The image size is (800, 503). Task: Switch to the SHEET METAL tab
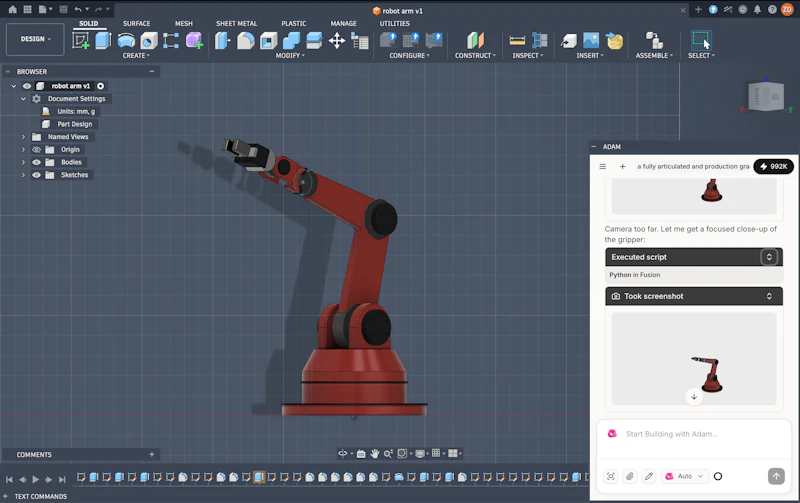tap(236, 23)
